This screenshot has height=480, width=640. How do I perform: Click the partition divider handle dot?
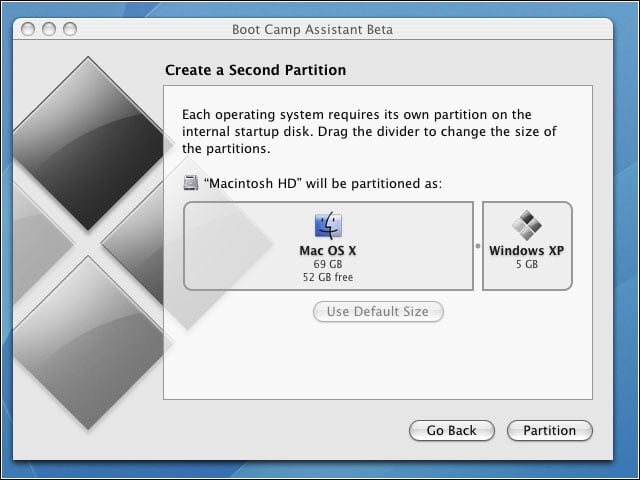(478, 246)
